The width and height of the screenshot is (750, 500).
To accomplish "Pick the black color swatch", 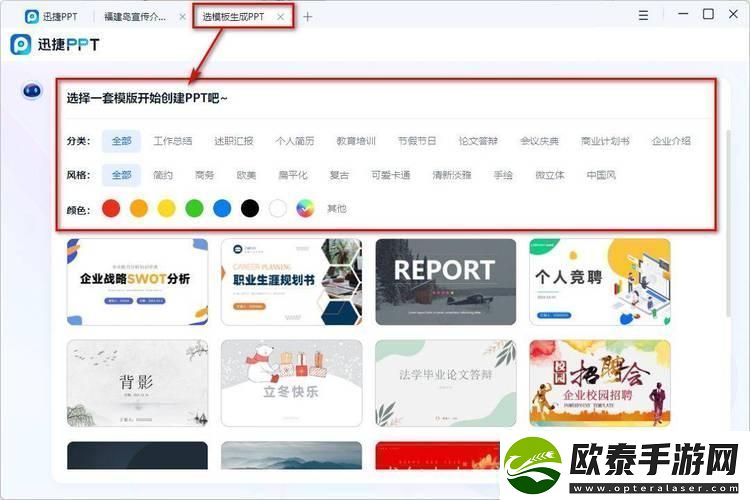I will (250, 209).
